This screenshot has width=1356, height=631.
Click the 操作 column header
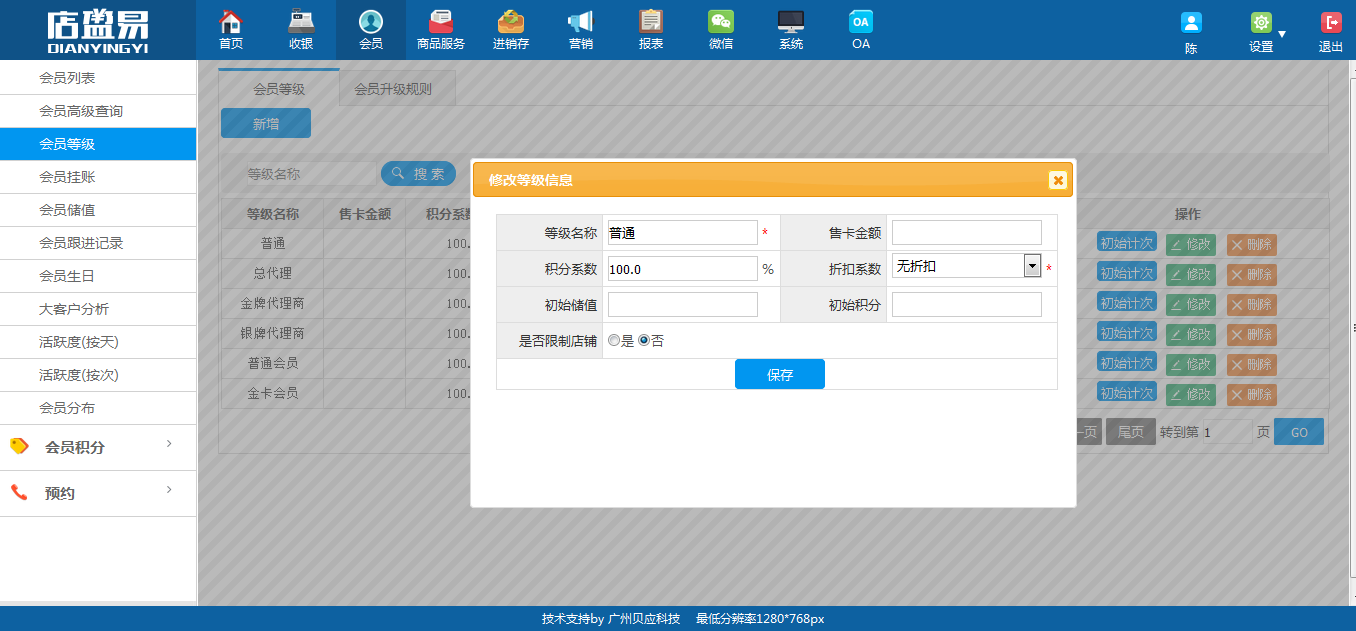coord(1187,214)
